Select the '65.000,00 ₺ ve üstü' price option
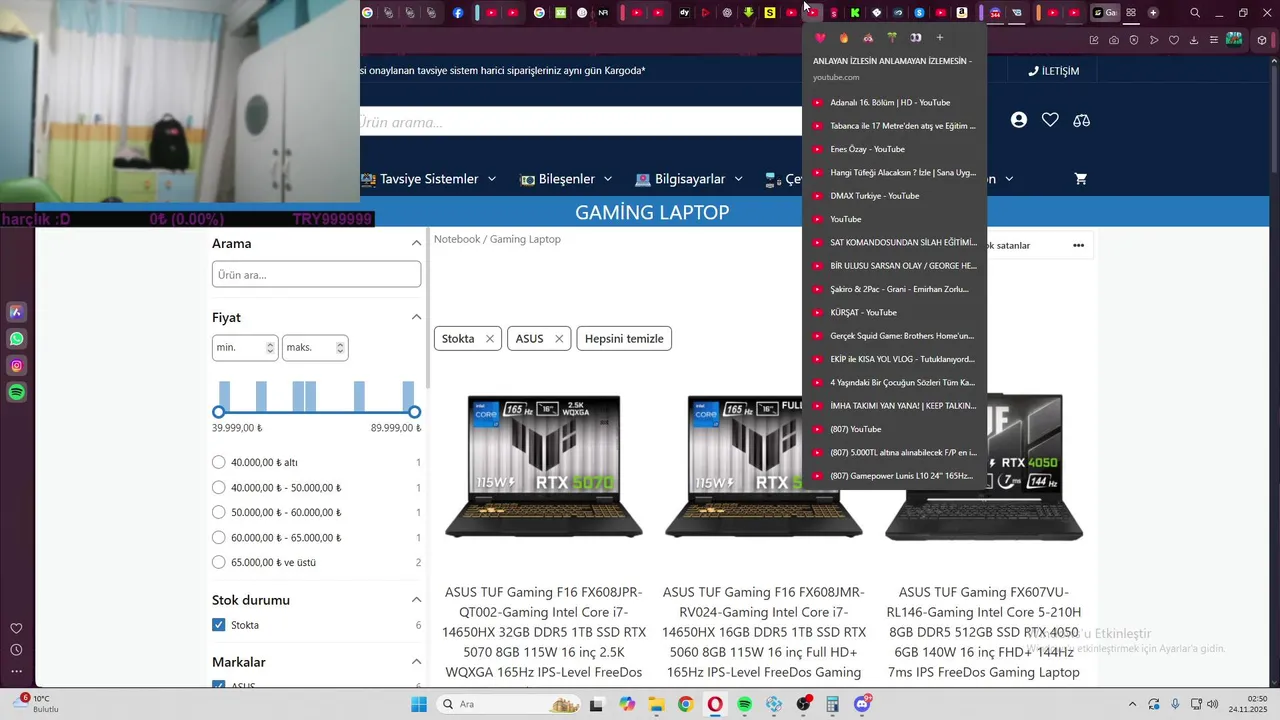Screen dimensions: 1280x720 tap(219, 562)
